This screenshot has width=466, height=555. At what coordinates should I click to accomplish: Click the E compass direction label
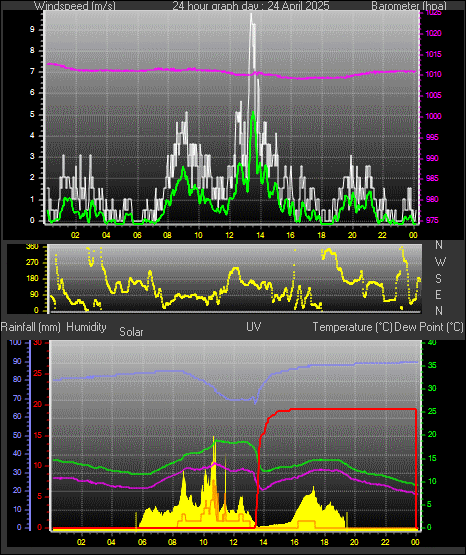(438, 294)
